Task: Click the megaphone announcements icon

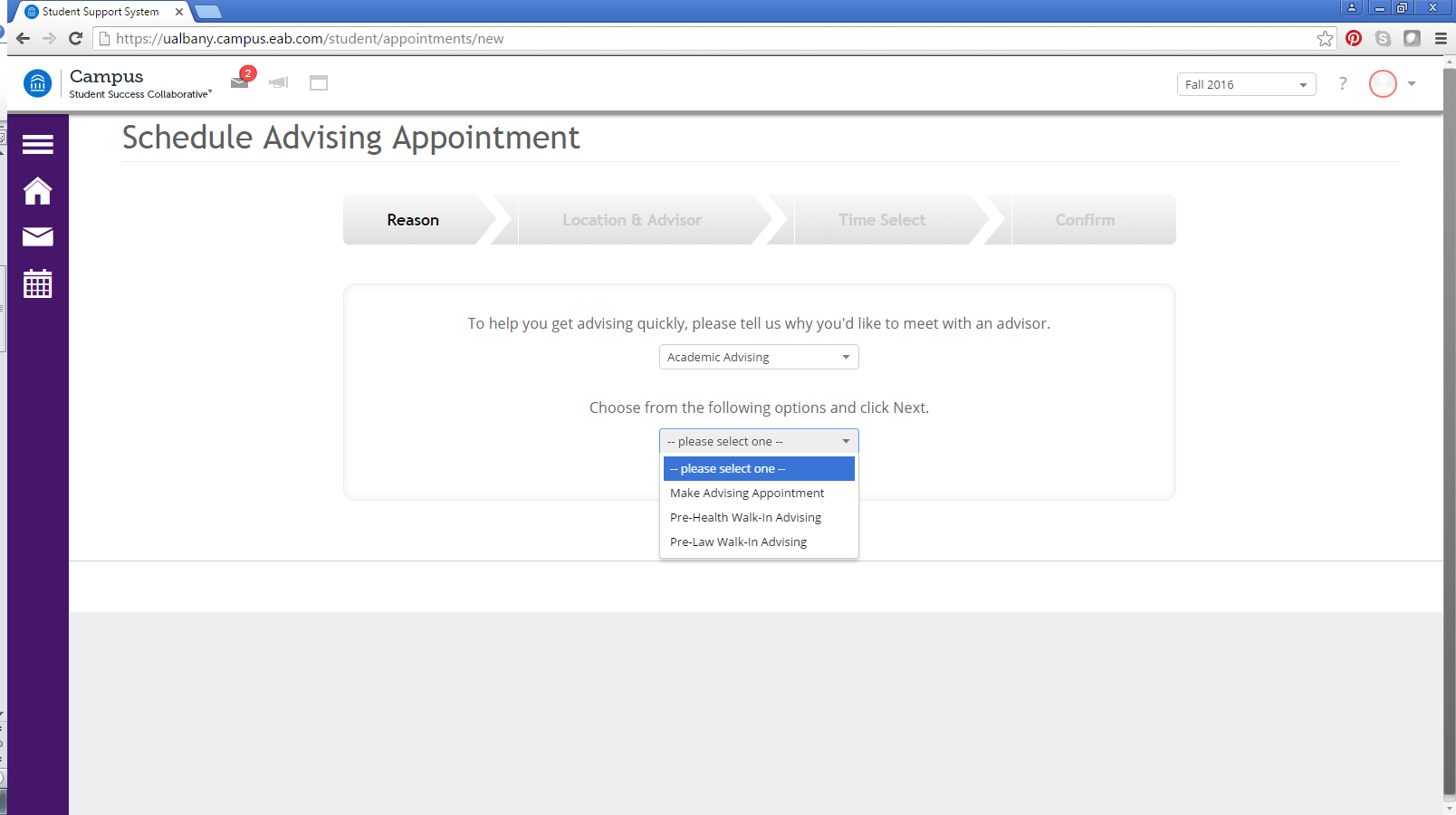Action: click(x=279, y=82)
